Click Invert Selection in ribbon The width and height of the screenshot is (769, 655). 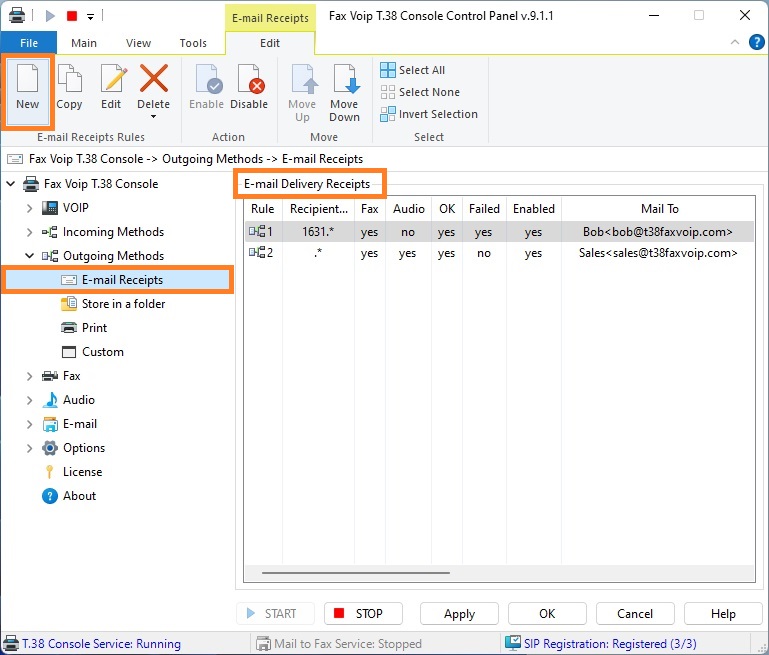click(429, 114)
